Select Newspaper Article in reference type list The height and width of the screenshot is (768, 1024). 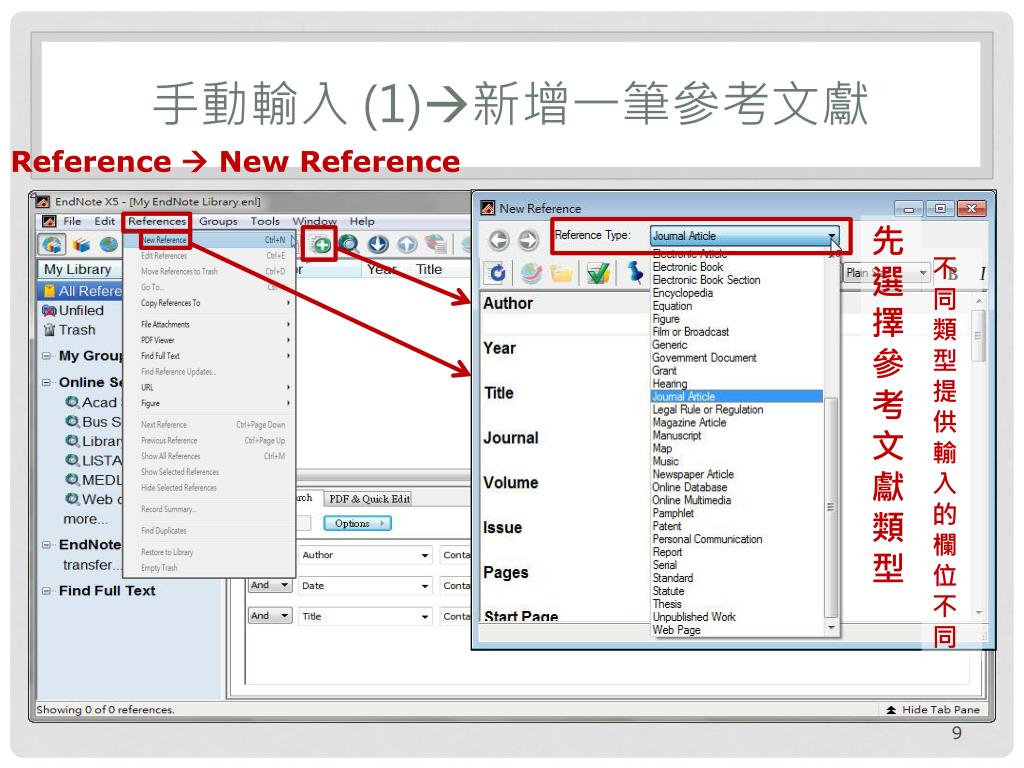[x=693, y=475]
